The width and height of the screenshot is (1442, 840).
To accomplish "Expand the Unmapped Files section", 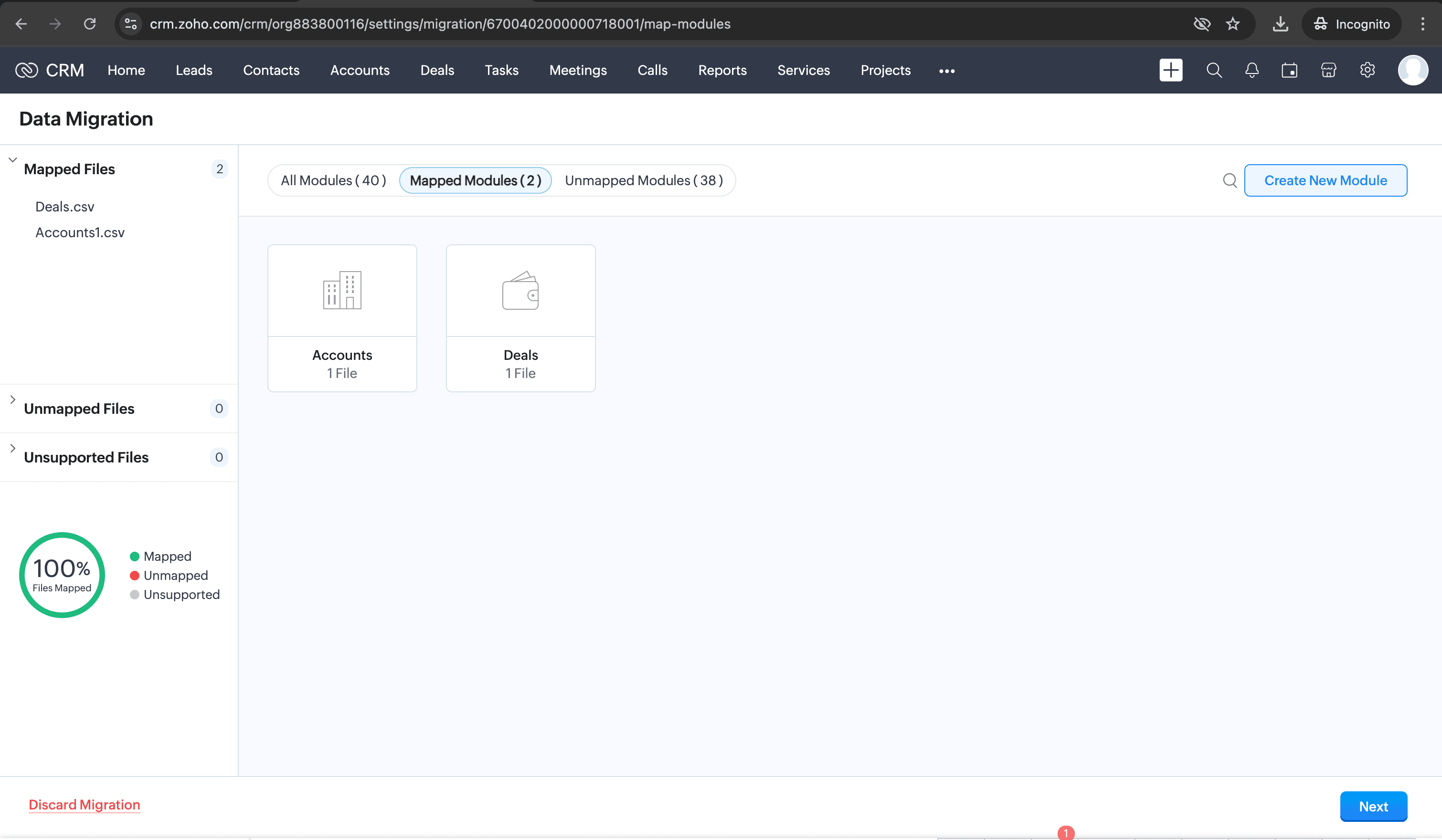I will 13,399.
